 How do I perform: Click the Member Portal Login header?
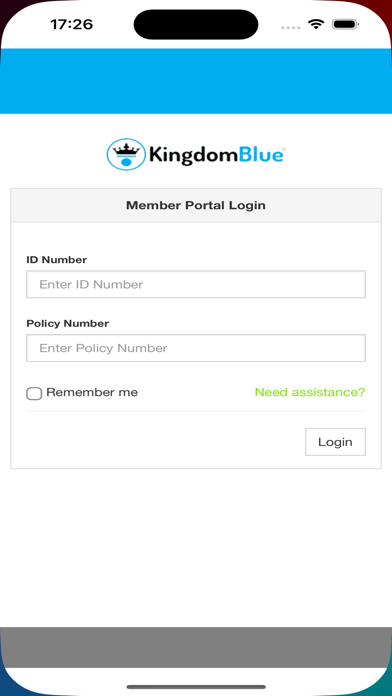(x=196, y=206)
